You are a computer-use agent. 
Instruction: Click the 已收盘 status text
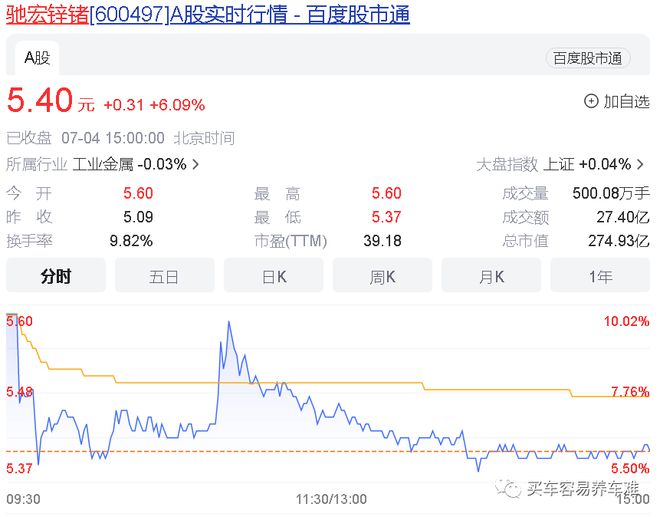tap(29, 138)
